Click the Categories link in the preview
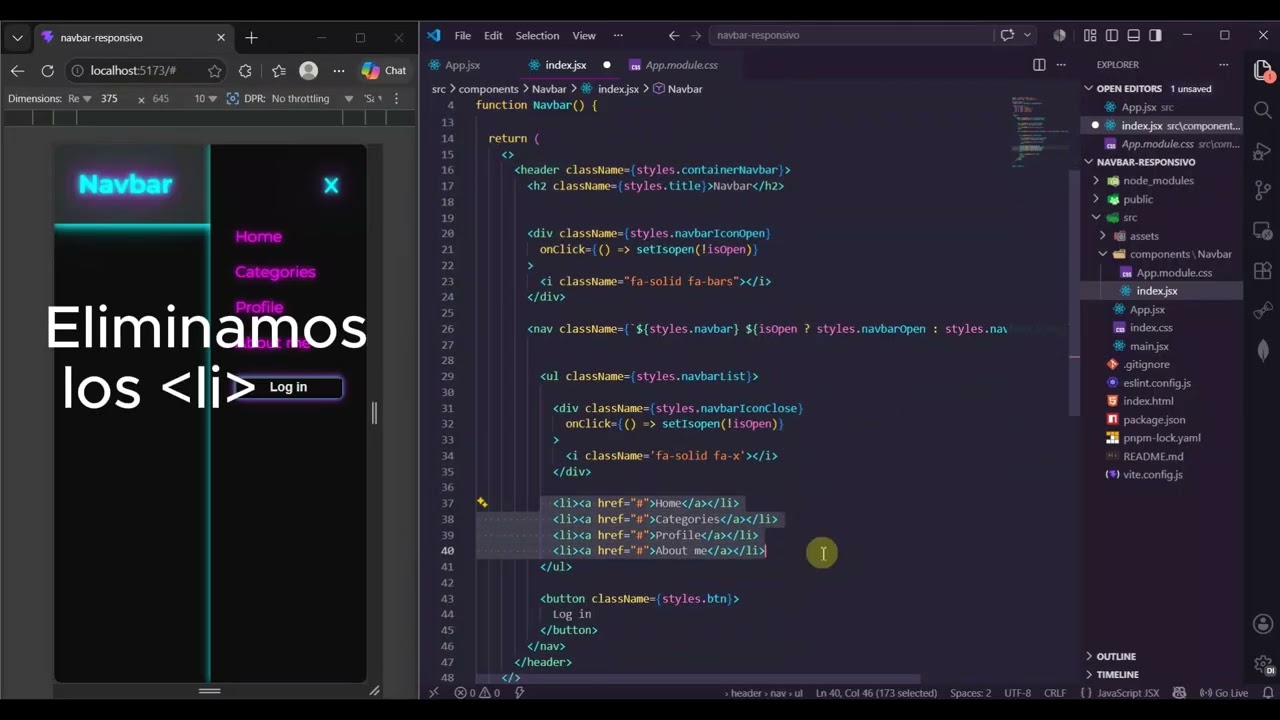This screenshot has width=1280, height=720. pyautogui.click(x=275, y=272)
